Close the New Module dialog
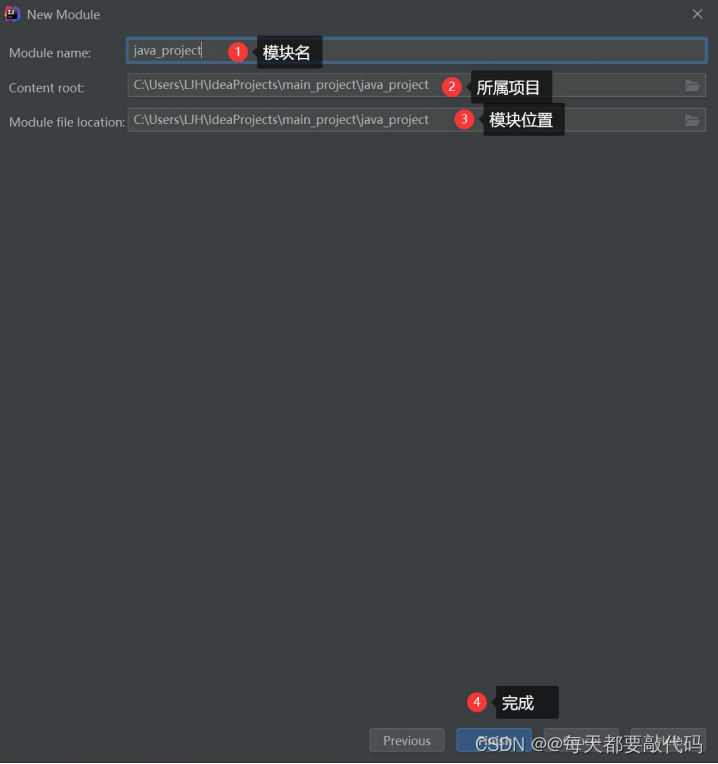This screenshot has height=764, width=718. coord(697,14)
